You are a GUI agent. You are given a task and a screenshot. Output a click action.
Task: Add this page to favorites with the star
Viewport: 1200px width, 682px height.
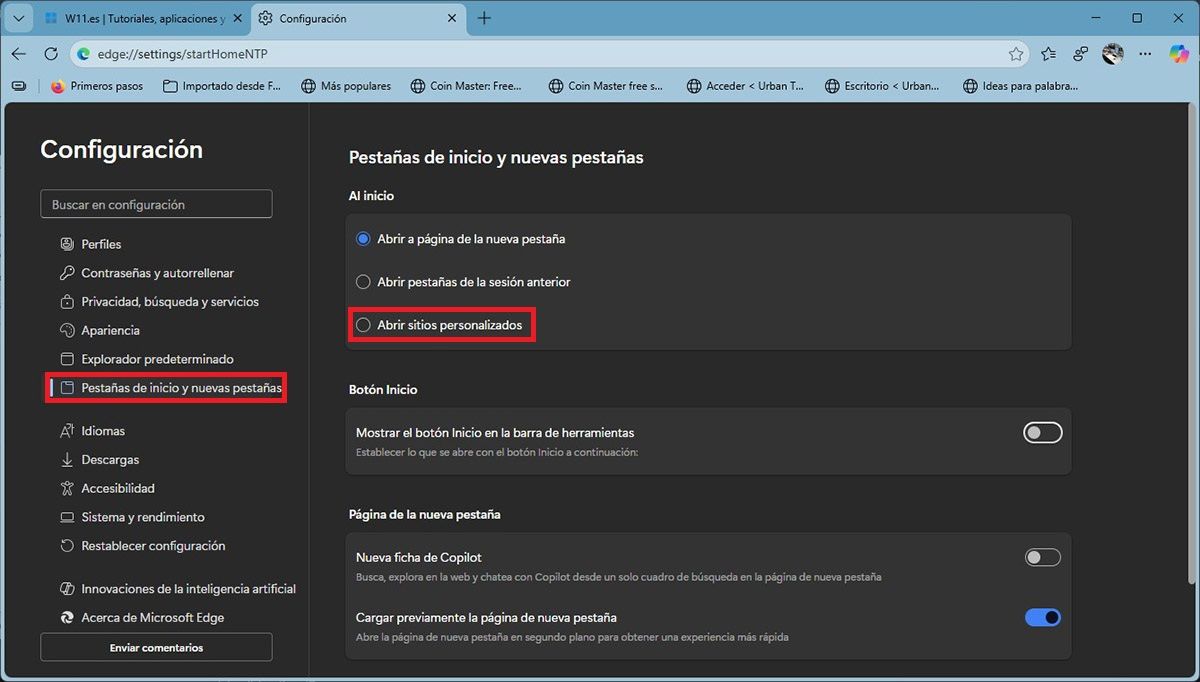[1016, 54]
